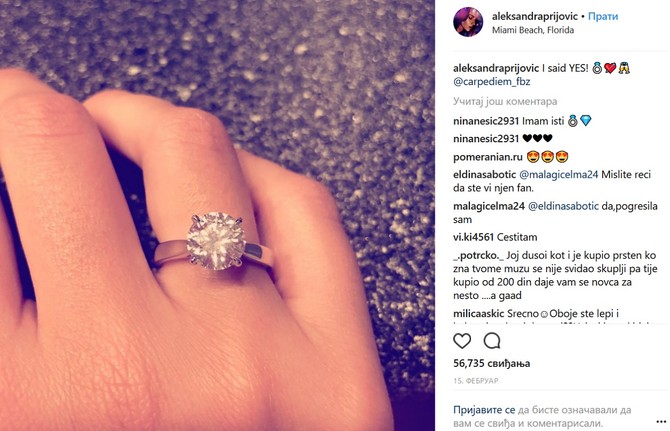Image resolution: width=670 pixels, height=431 pixels.
Task: Open pomeranian.ru commenter profile
Action: coord(488,157)
